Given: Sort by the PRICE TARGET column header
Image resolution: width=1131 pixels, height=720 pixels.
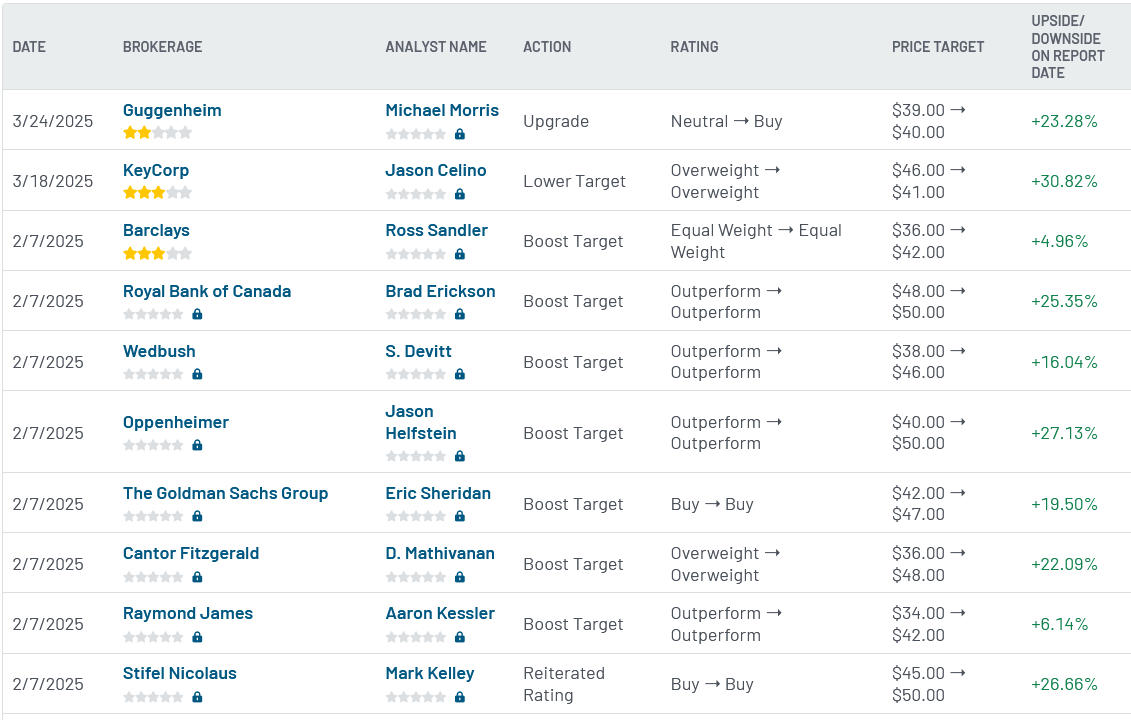Looking at the screenshot, I should [x=938, y=47].
